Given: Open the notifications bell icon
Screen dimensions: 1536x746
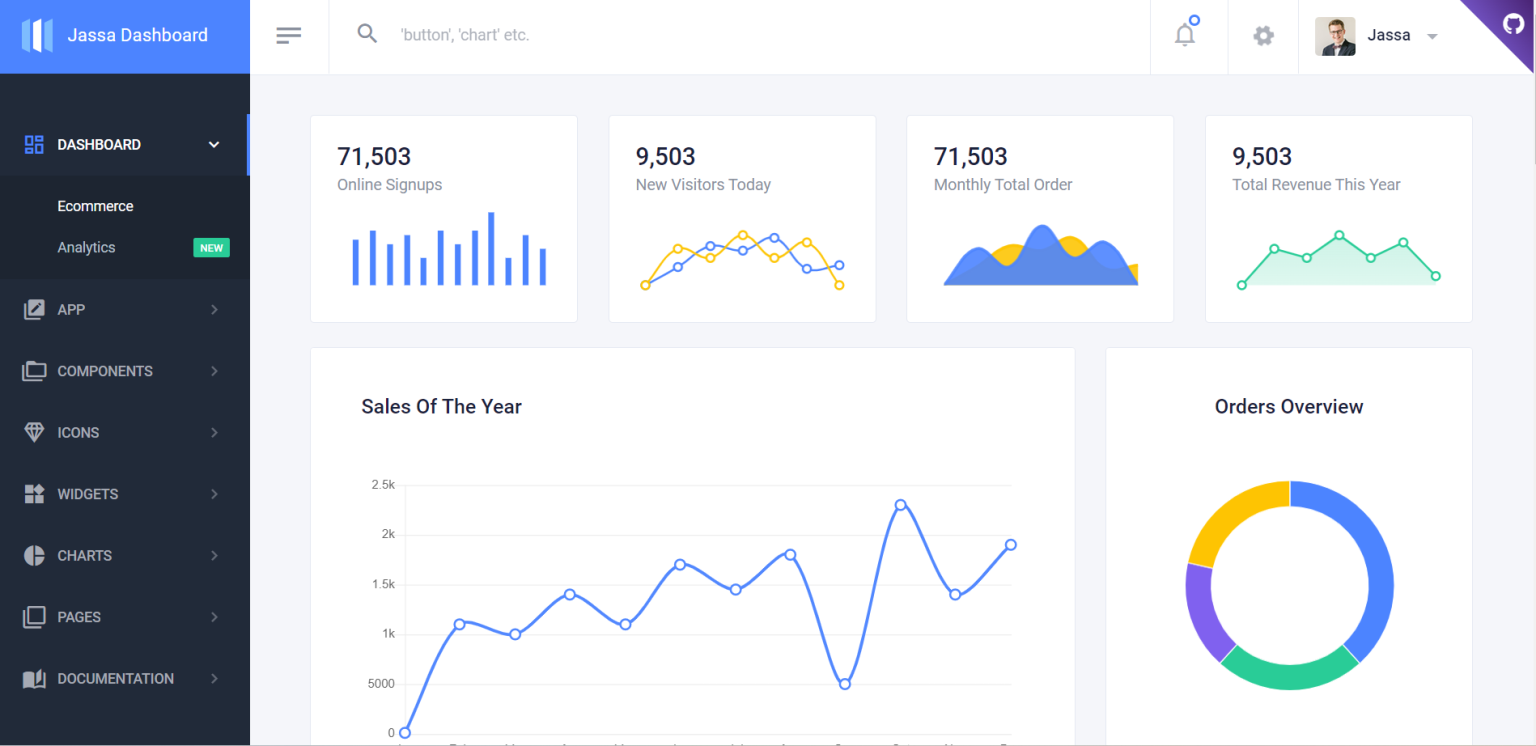Looking at the screenshot, I should pyautogui.click(x=1185, y=33).
